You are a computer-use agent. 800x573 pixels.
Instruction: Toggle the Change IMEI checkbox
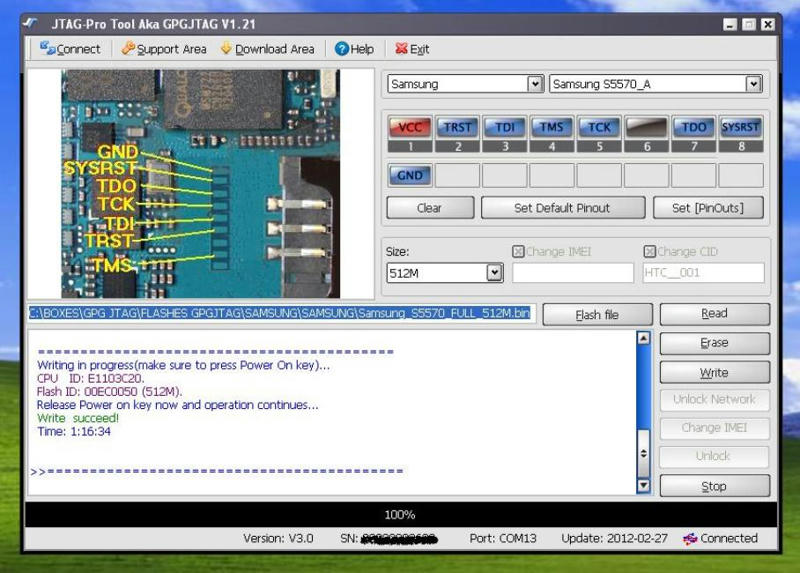click(518, 252)
